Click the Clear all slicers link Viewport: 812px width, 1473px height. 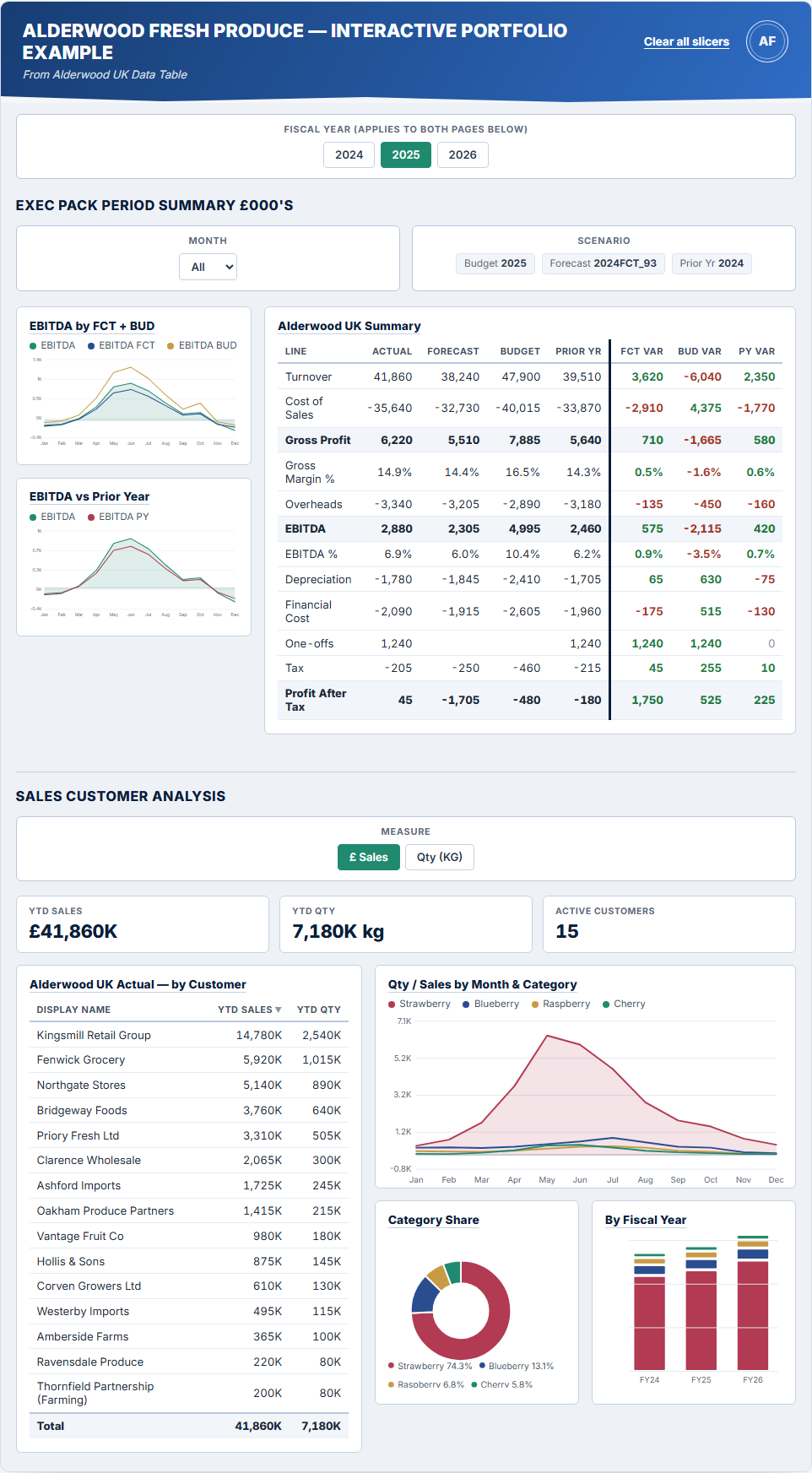686,41
